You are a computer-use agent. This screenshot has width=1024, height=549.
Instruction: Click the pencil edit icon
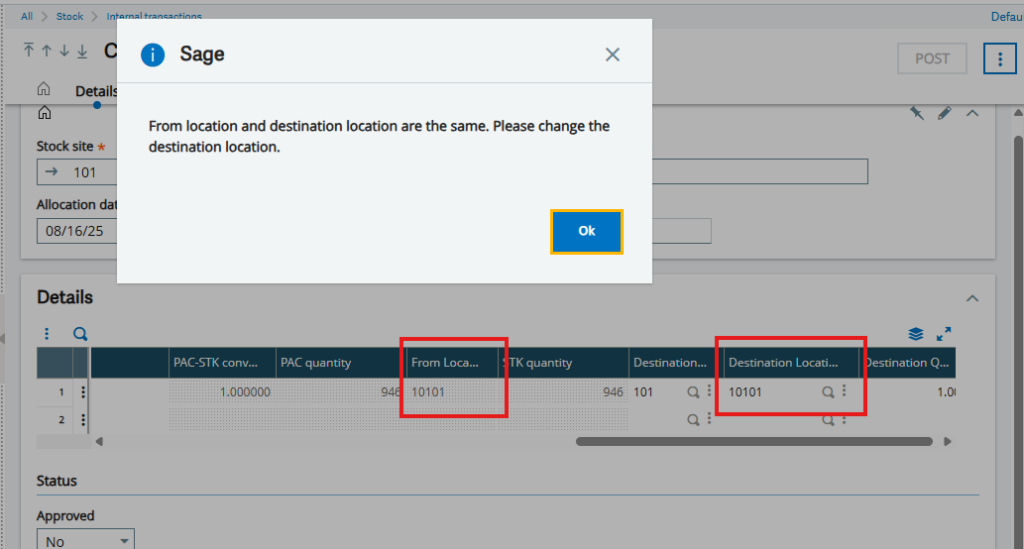click(x=944, y=113)
